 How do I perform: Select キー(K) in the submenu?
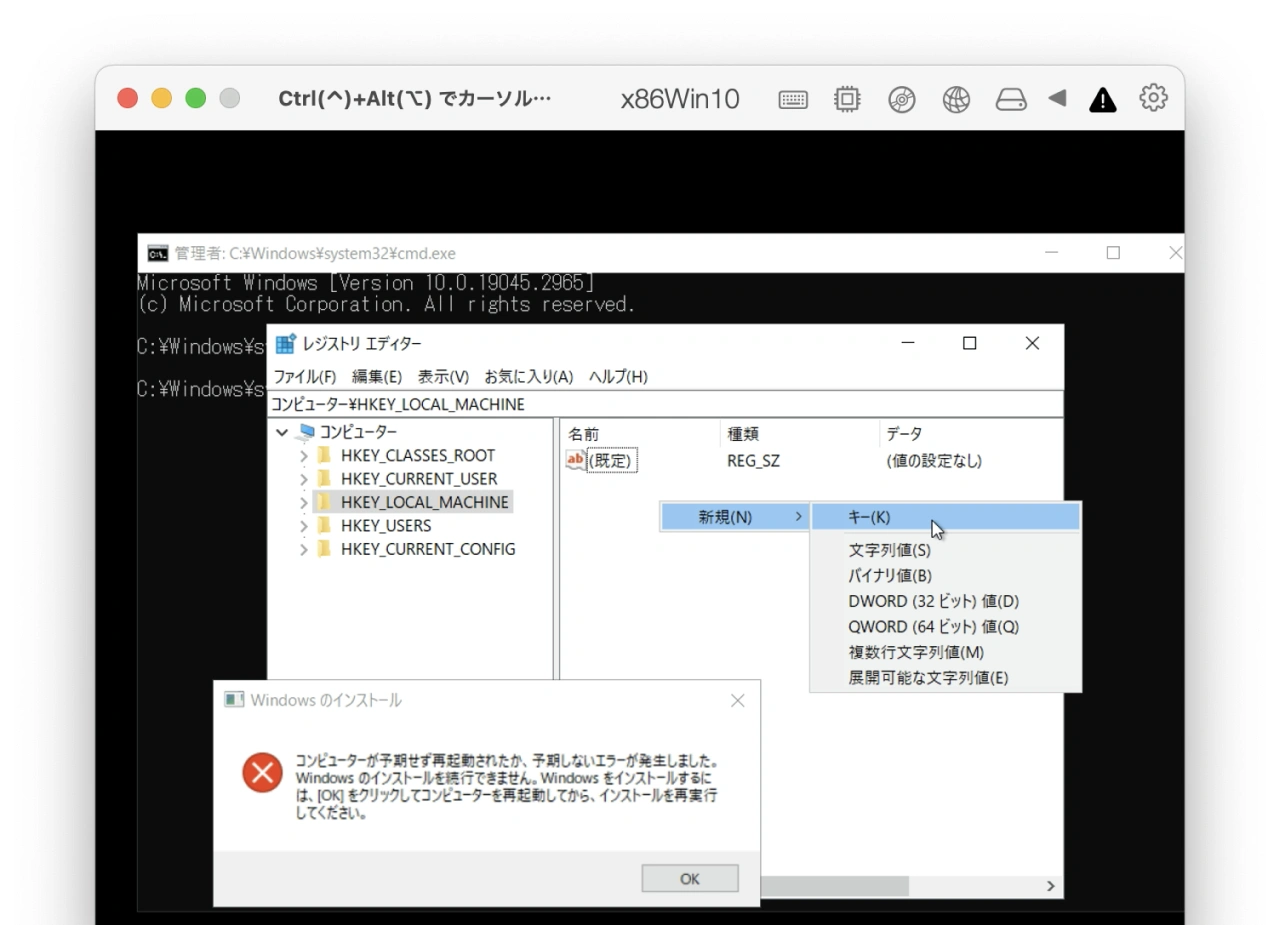point(868,517)
